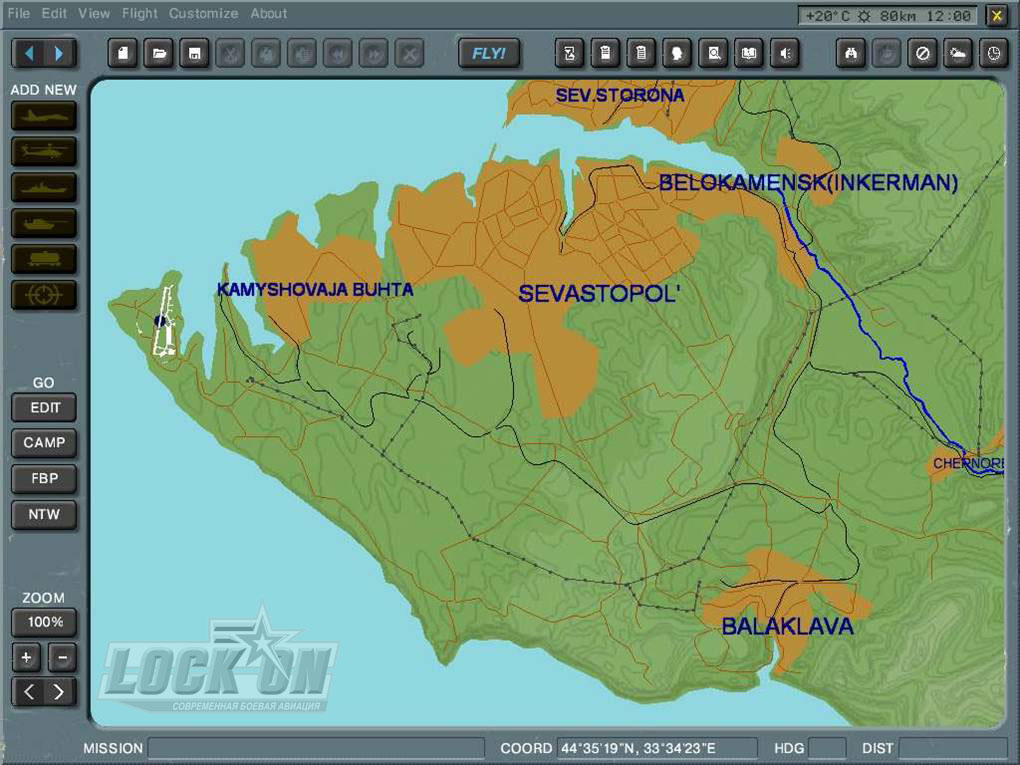Open the Flight menu
The width and height of the screenshot is (1020, 765).
click(140, 14)
